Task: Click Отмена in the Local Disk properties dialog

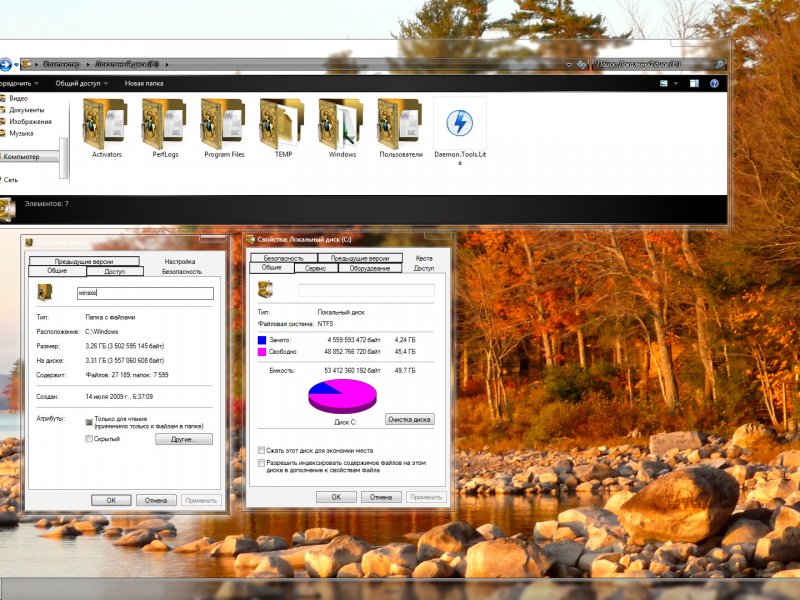Action: pyautogui.click(x=381, y=497)
